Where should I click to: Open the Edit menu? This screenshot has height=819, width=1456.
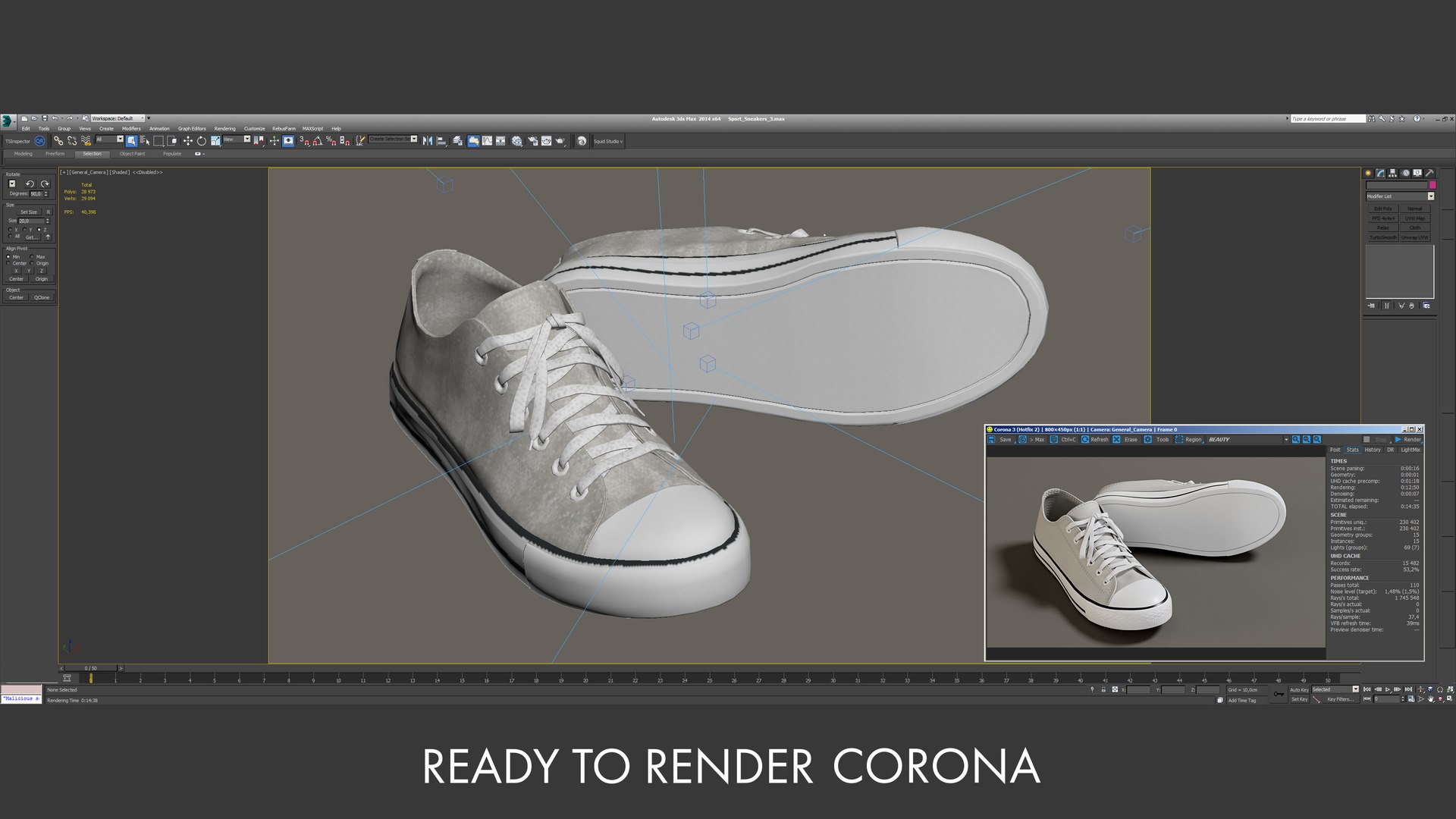pos(25,128)
